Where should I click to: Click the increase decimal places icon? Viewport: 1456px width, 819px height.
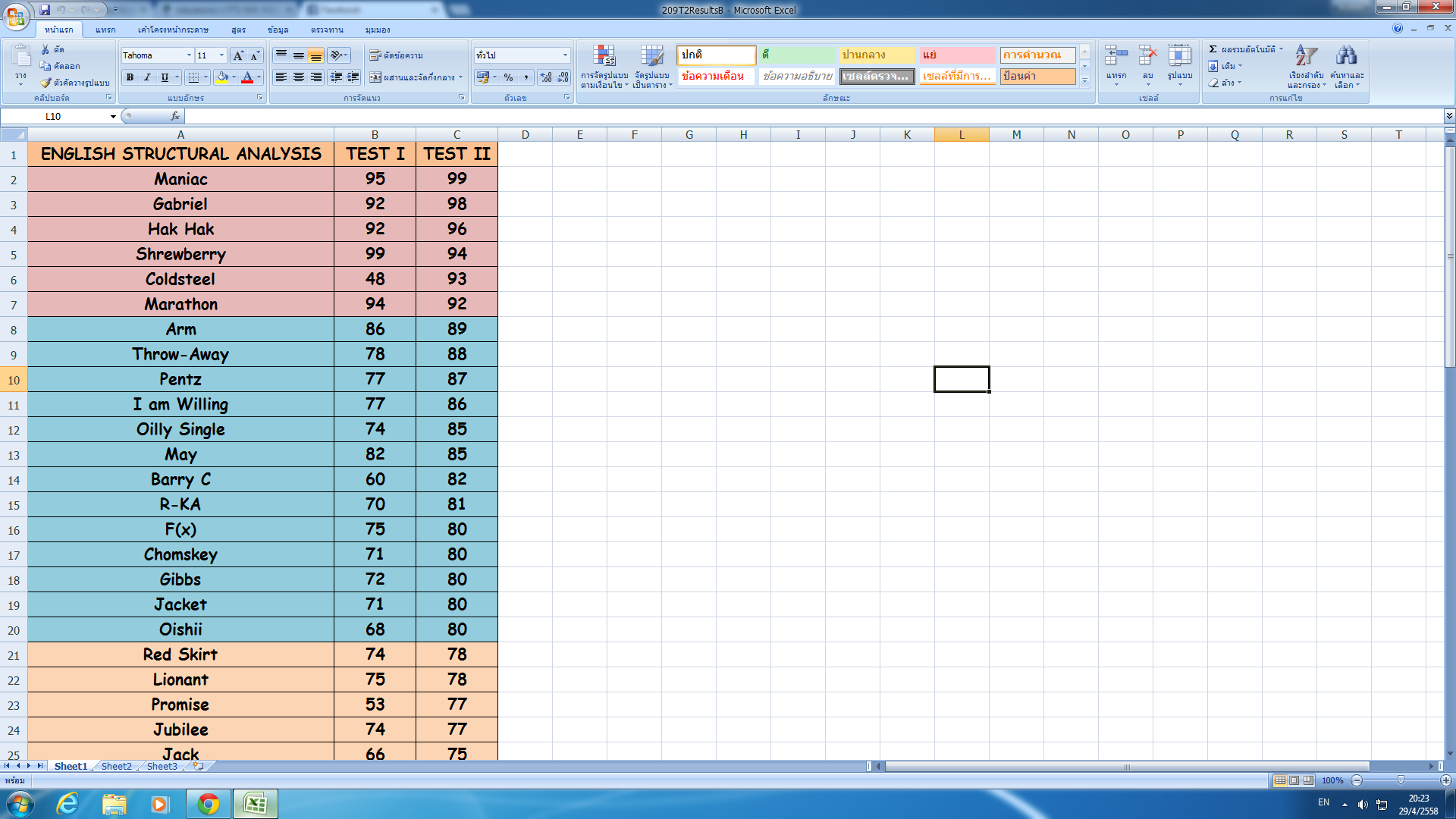[546, 77]
